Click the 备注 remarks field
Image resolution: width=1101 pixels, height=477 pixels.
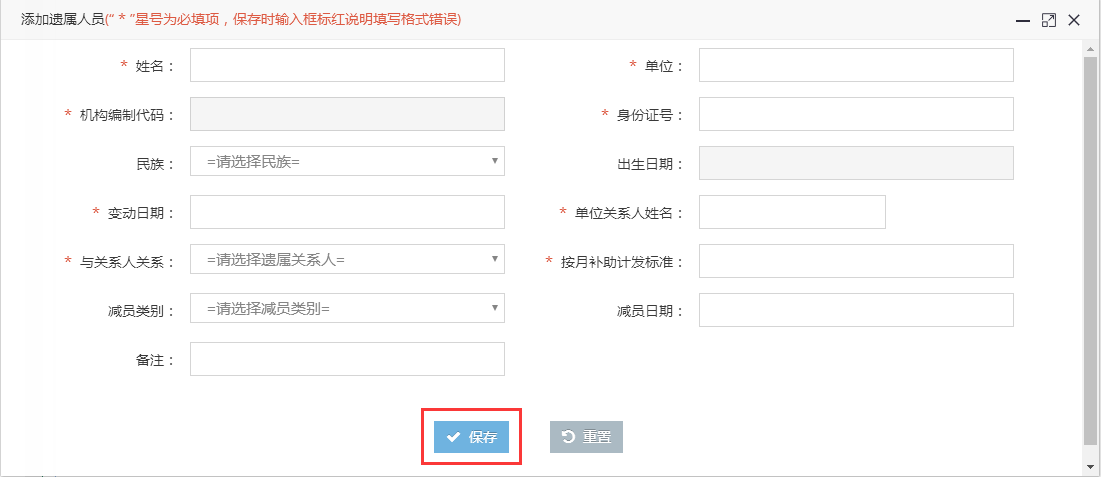point(348,359)
